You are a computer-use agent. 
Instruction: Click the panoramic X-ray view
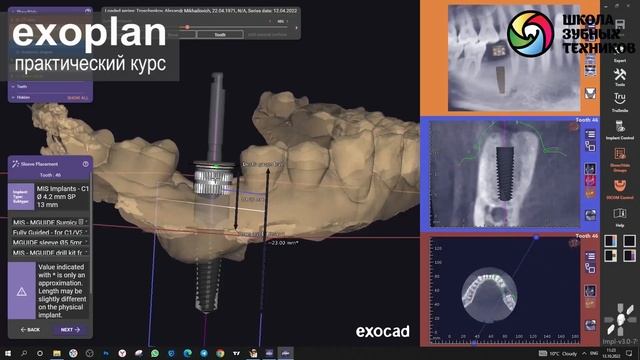pos(513,58)
